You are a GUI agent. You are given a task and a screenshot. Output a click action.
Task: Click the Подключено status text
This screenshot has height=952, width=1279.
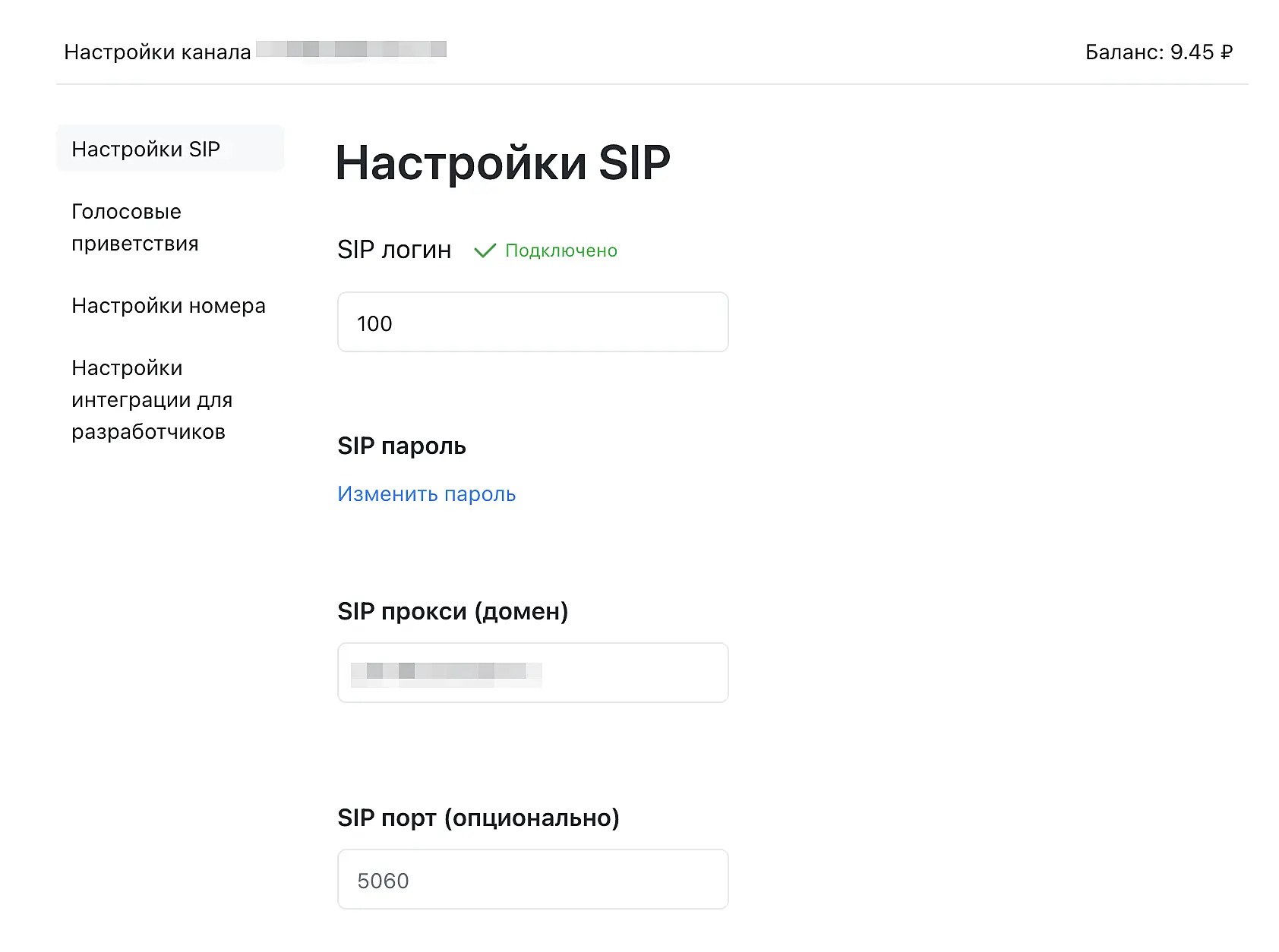coord(561,251)
